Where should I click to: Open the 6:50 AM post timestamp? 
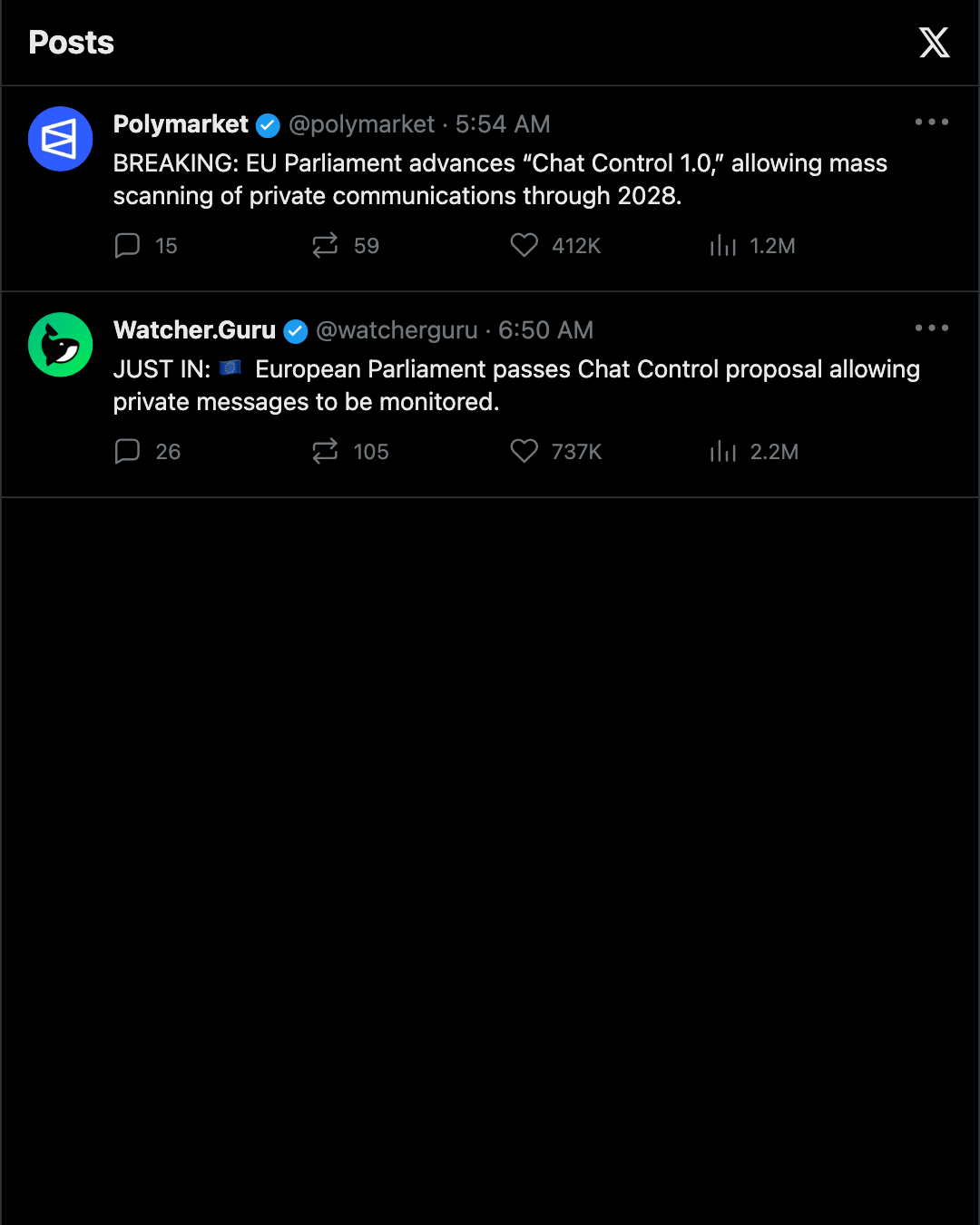pos(545,330)
